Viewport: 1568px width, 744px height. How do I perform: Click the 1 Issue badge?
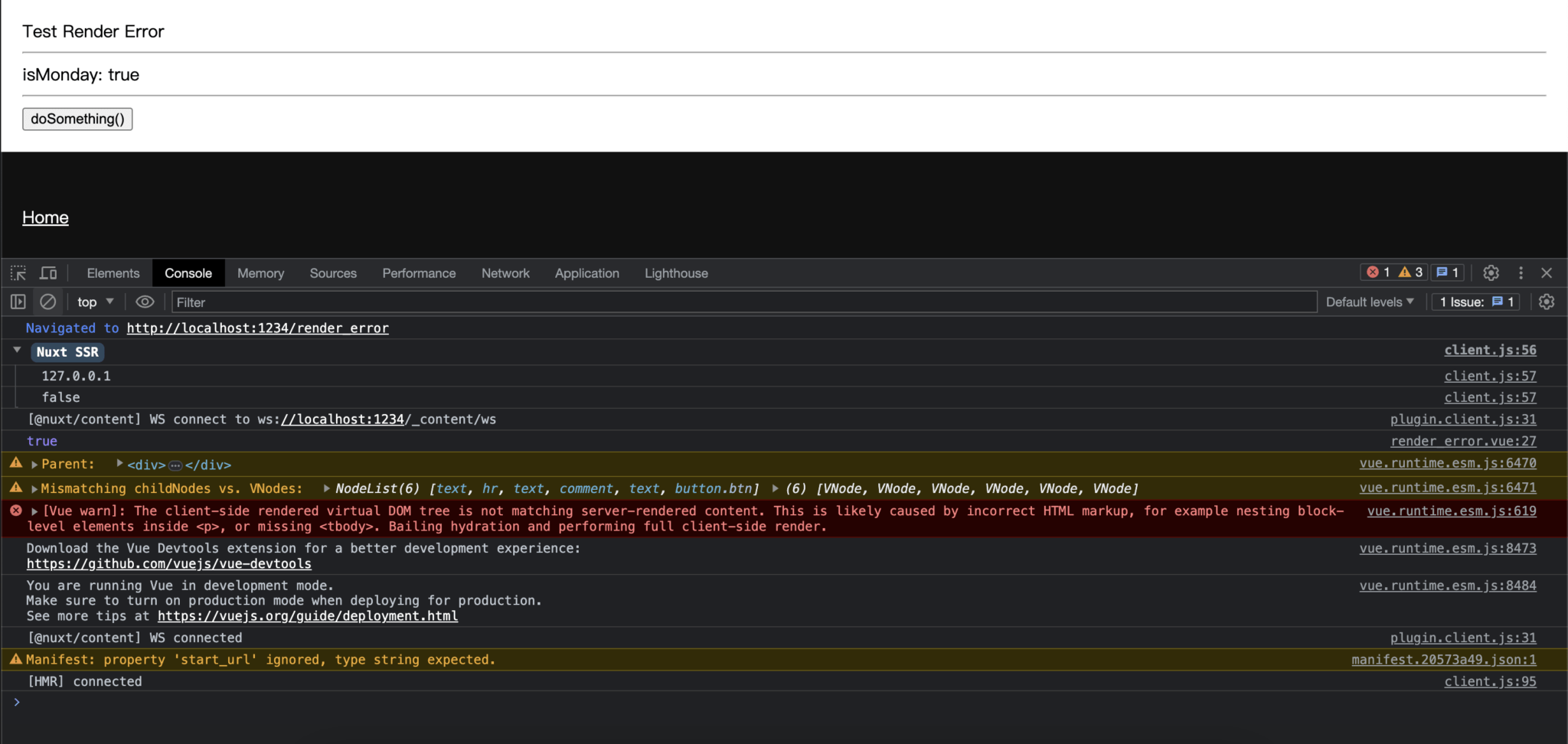1476,302
